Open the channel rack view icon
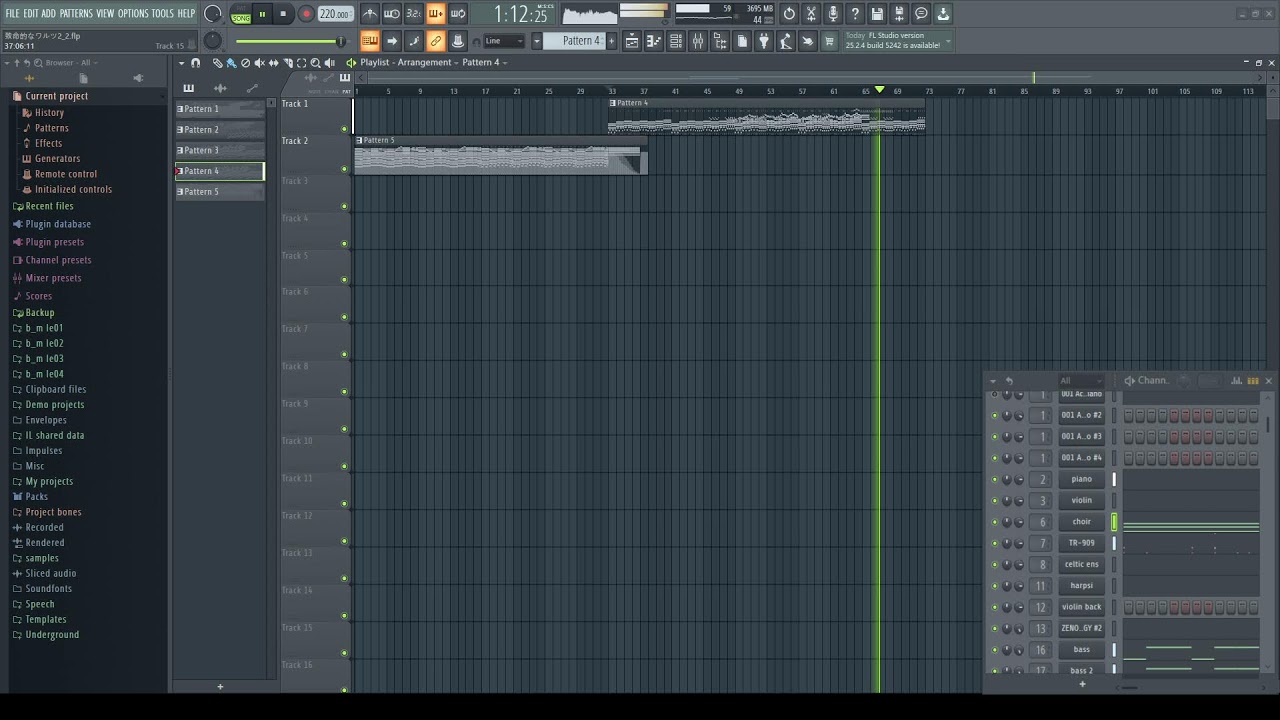 coord(676,41)
